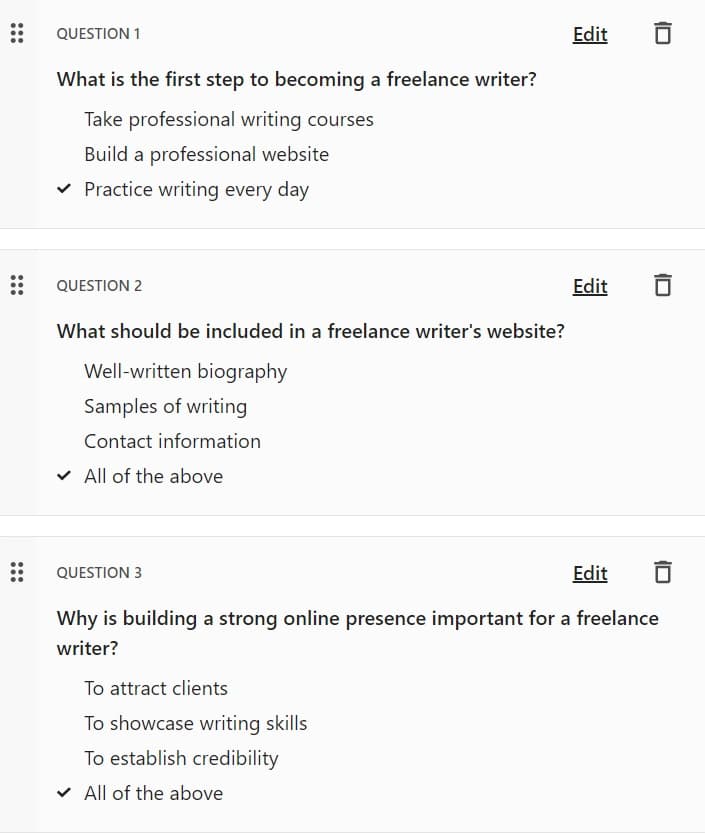Select To showcase writing skills option

[196, 724]
